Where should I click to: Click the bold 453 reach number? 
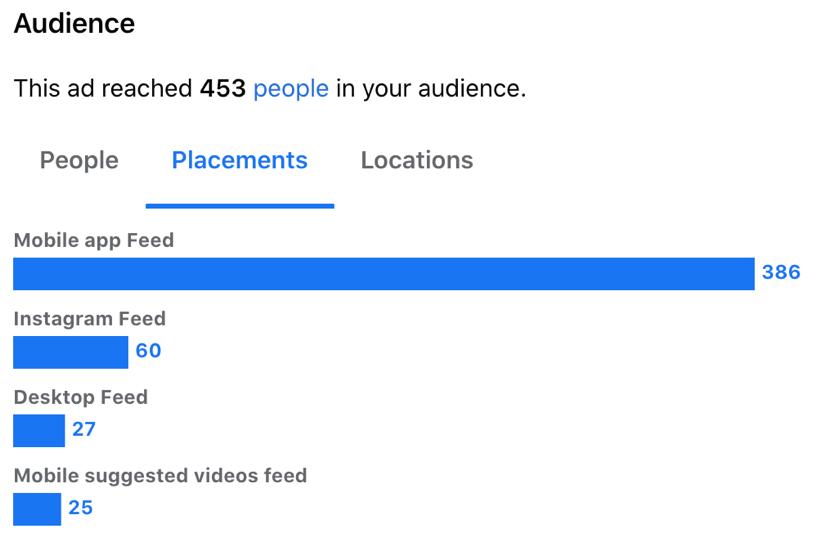(223, 88)
